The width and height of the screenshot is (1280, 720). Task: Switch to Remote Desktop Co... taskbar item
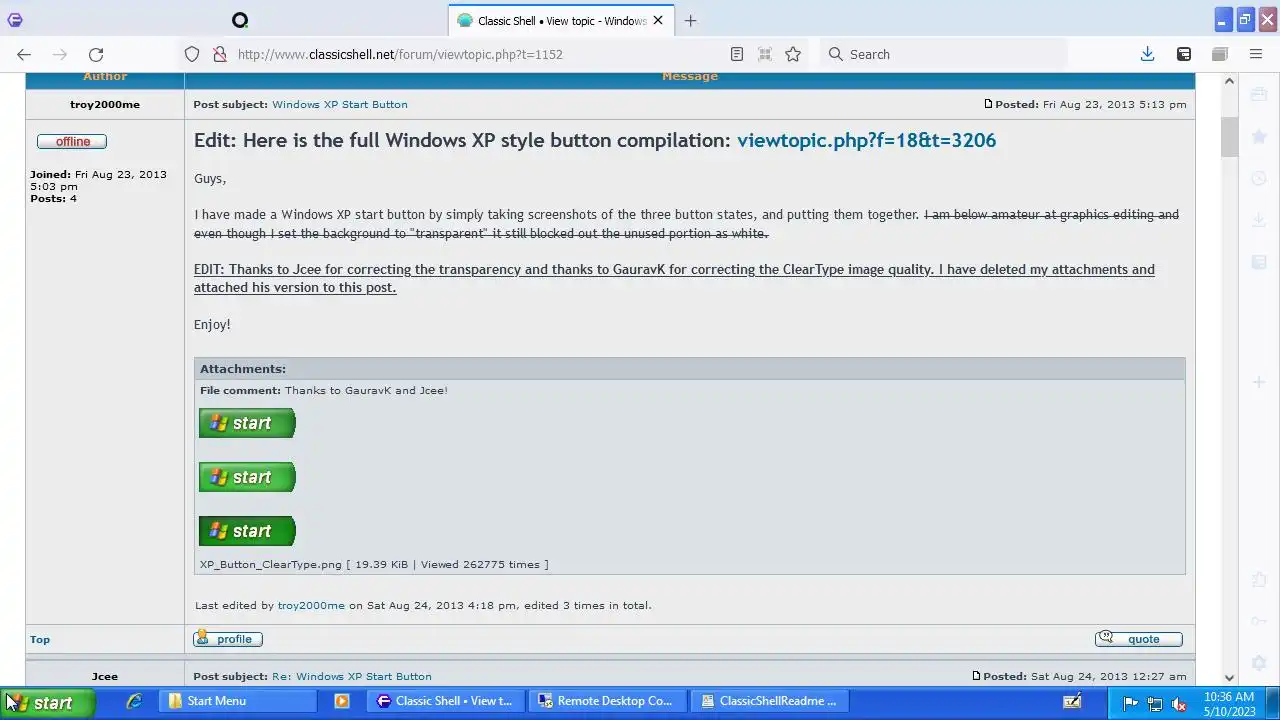pyautogui.click(x=608, y=701)
